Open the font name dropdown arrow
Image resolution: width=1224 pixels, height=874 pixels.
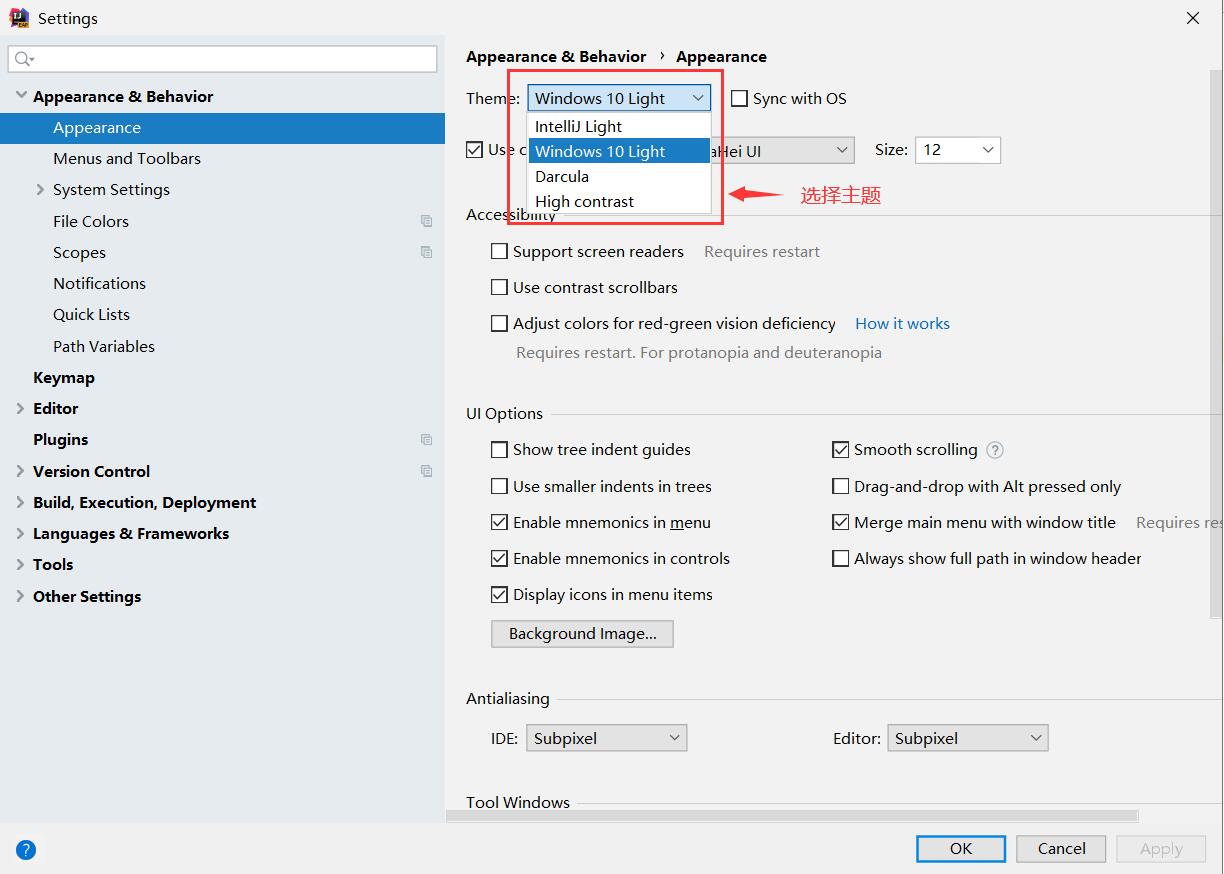[x=841, y=150]
